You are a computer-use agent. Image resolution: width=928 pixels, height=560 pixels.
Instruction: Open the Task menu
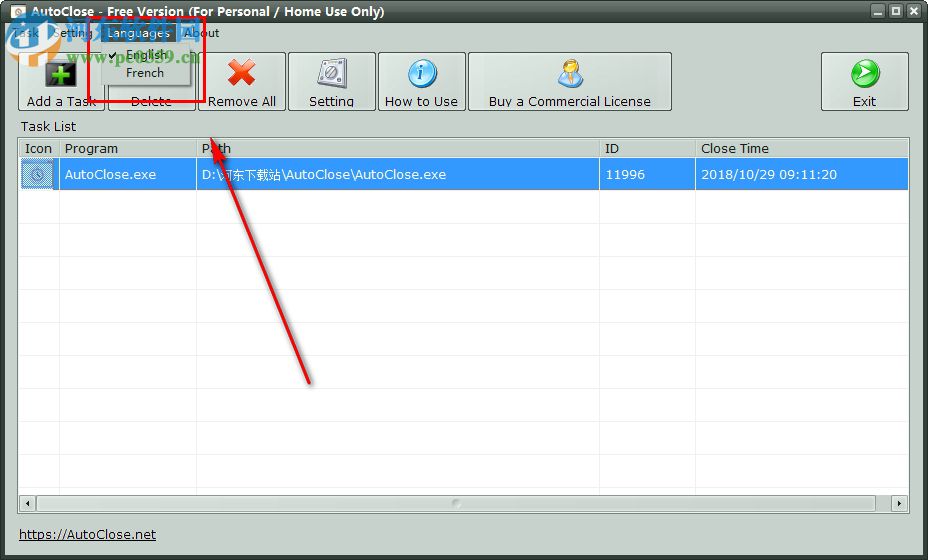pos(26,33)
